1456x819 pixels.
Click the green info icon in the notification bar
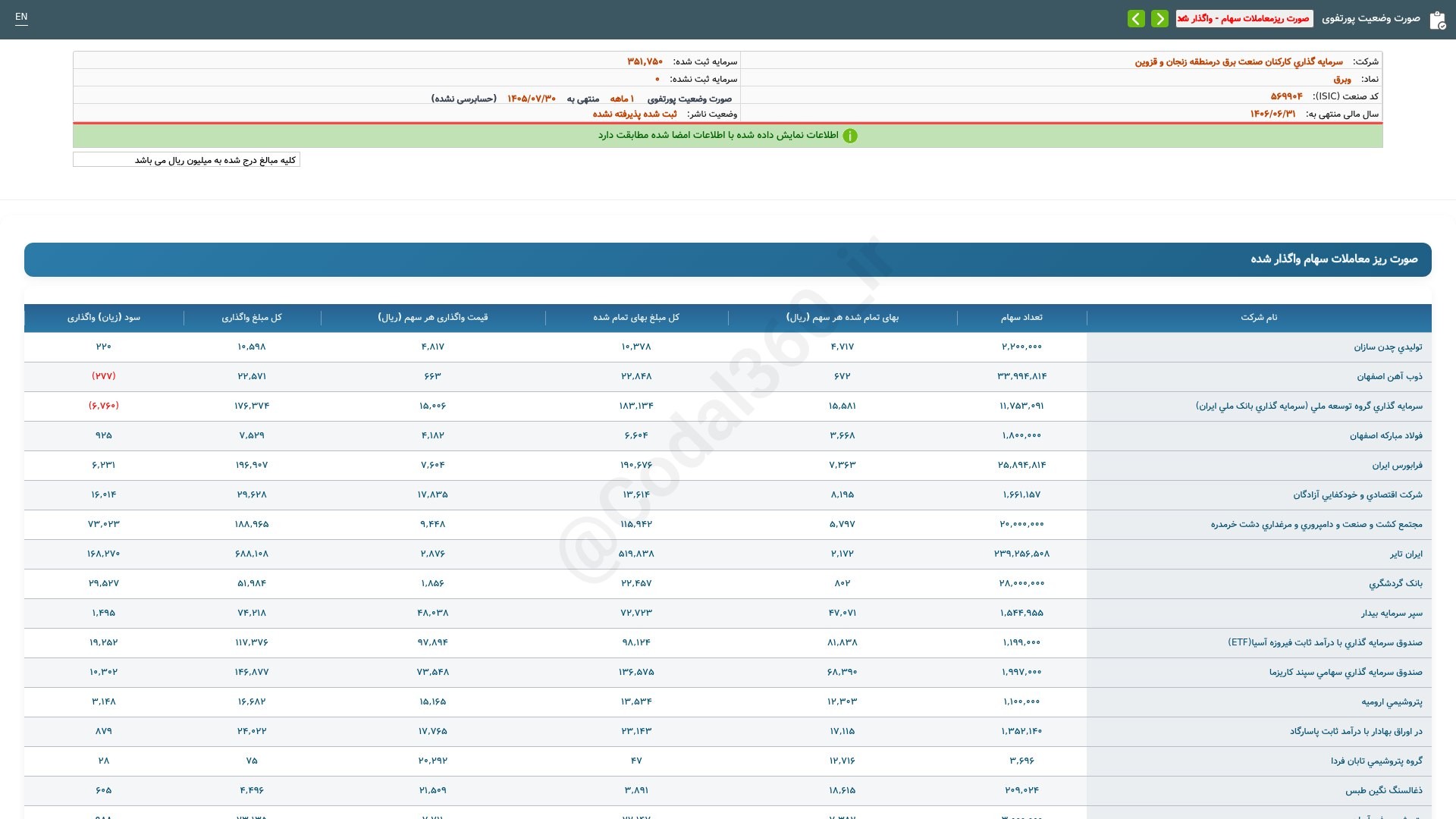coord(850,136)
